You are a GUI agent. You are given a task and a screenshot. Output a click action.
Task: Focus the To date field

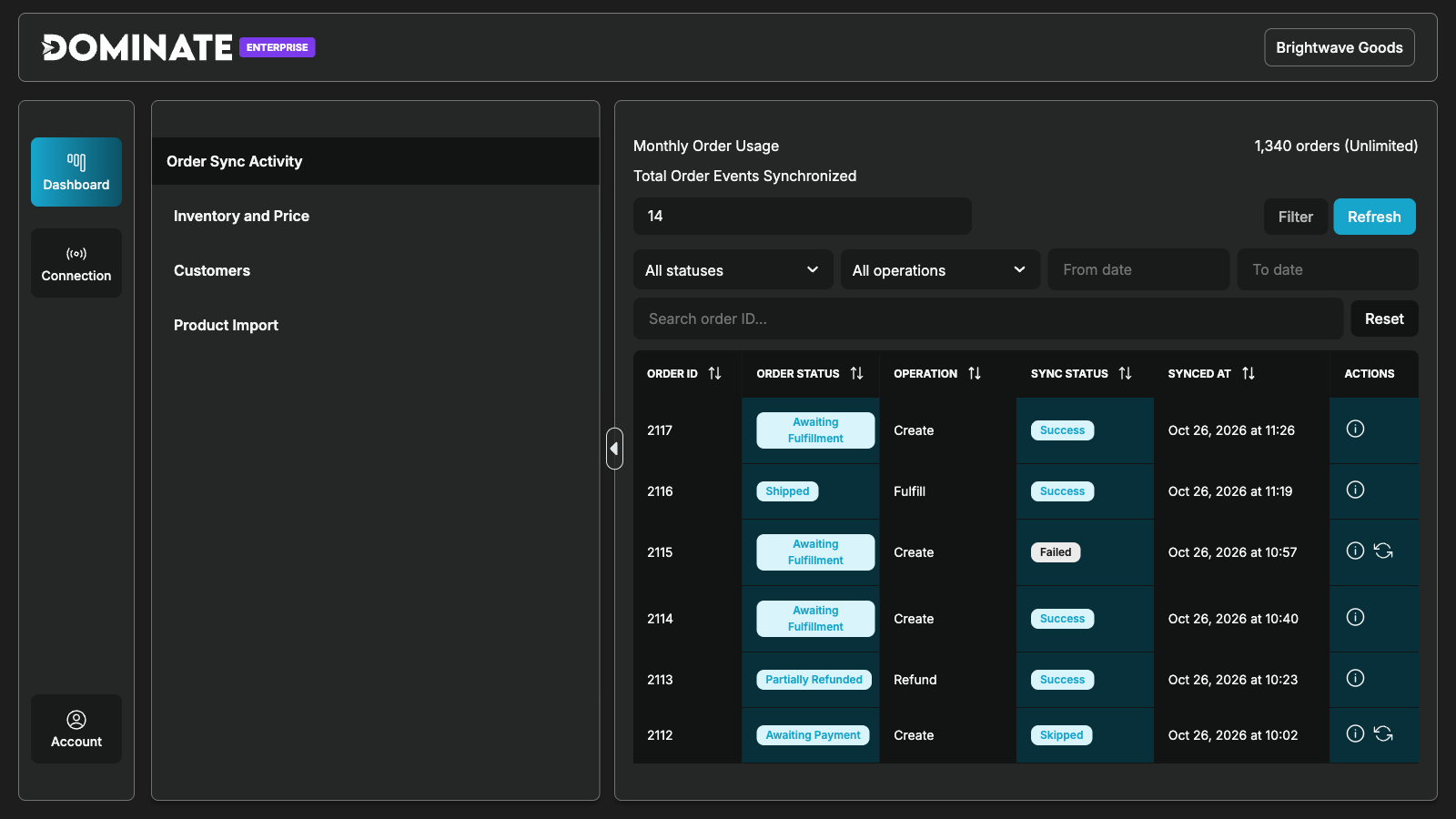(x=1328, y=269)
